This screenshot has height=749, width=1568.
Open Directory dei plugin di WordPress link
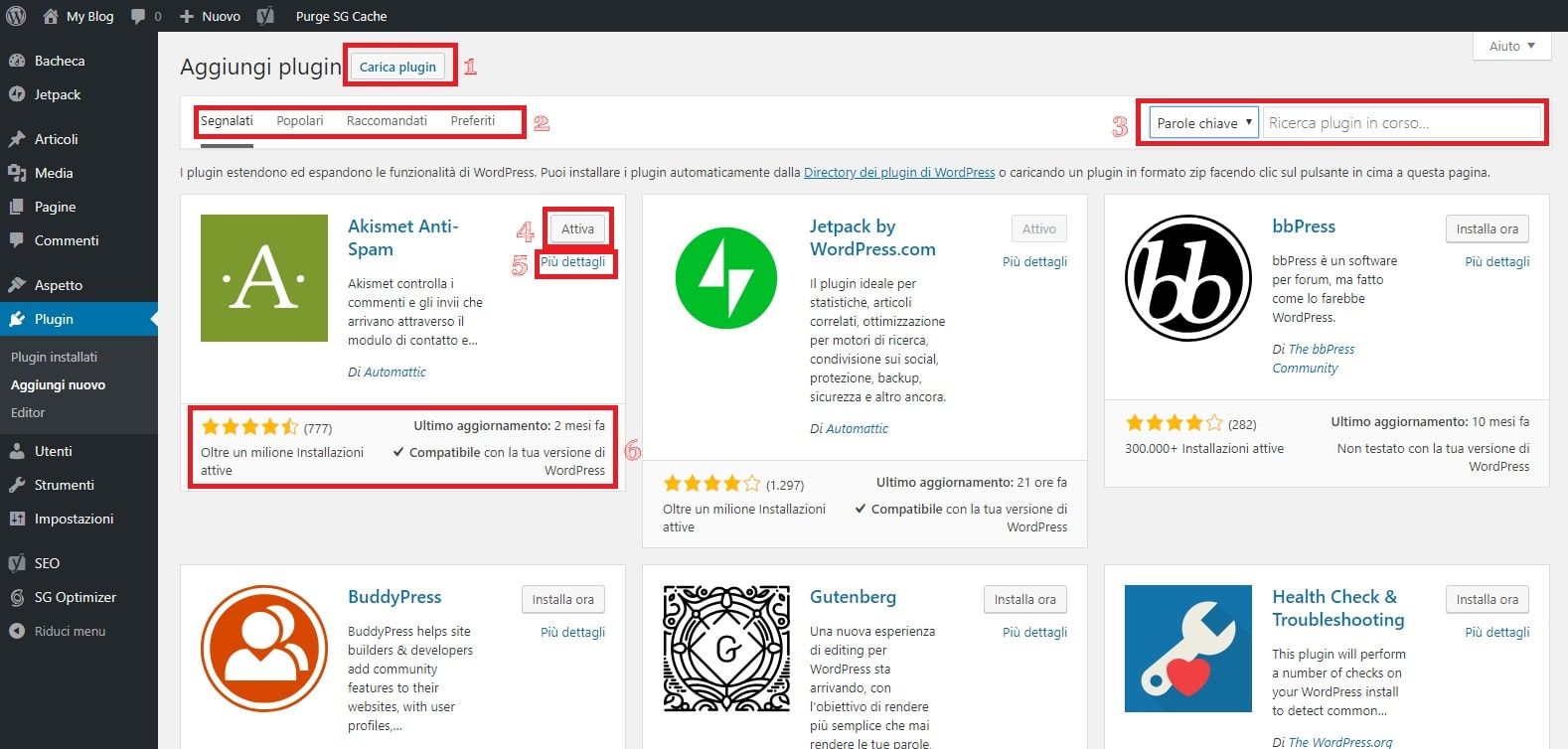click(x=898, y=172)
